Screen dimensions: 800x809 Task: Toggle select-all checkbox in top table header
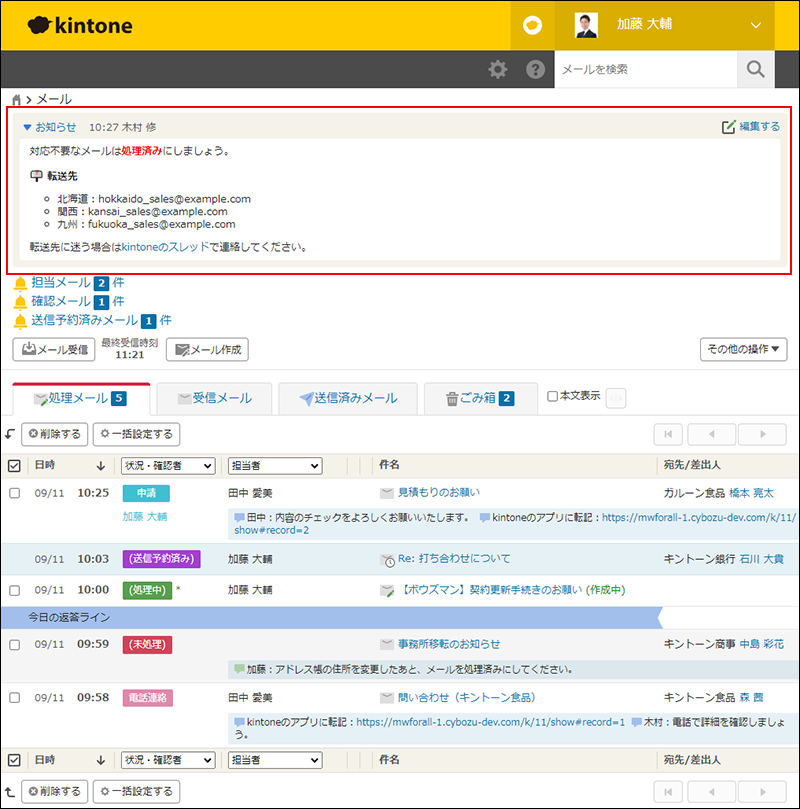coord(15,465)
